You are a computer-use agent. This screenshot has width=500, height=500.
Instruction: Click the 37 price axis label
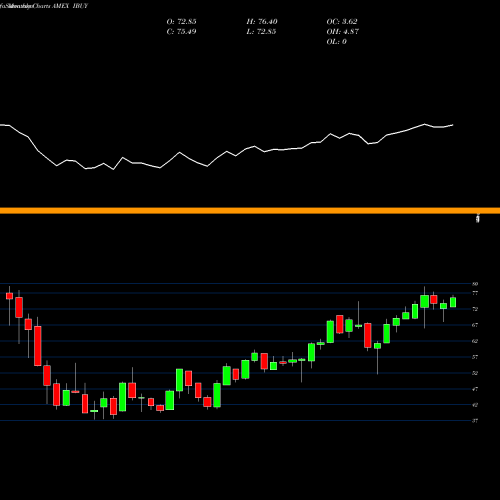(x=475, y=421)
